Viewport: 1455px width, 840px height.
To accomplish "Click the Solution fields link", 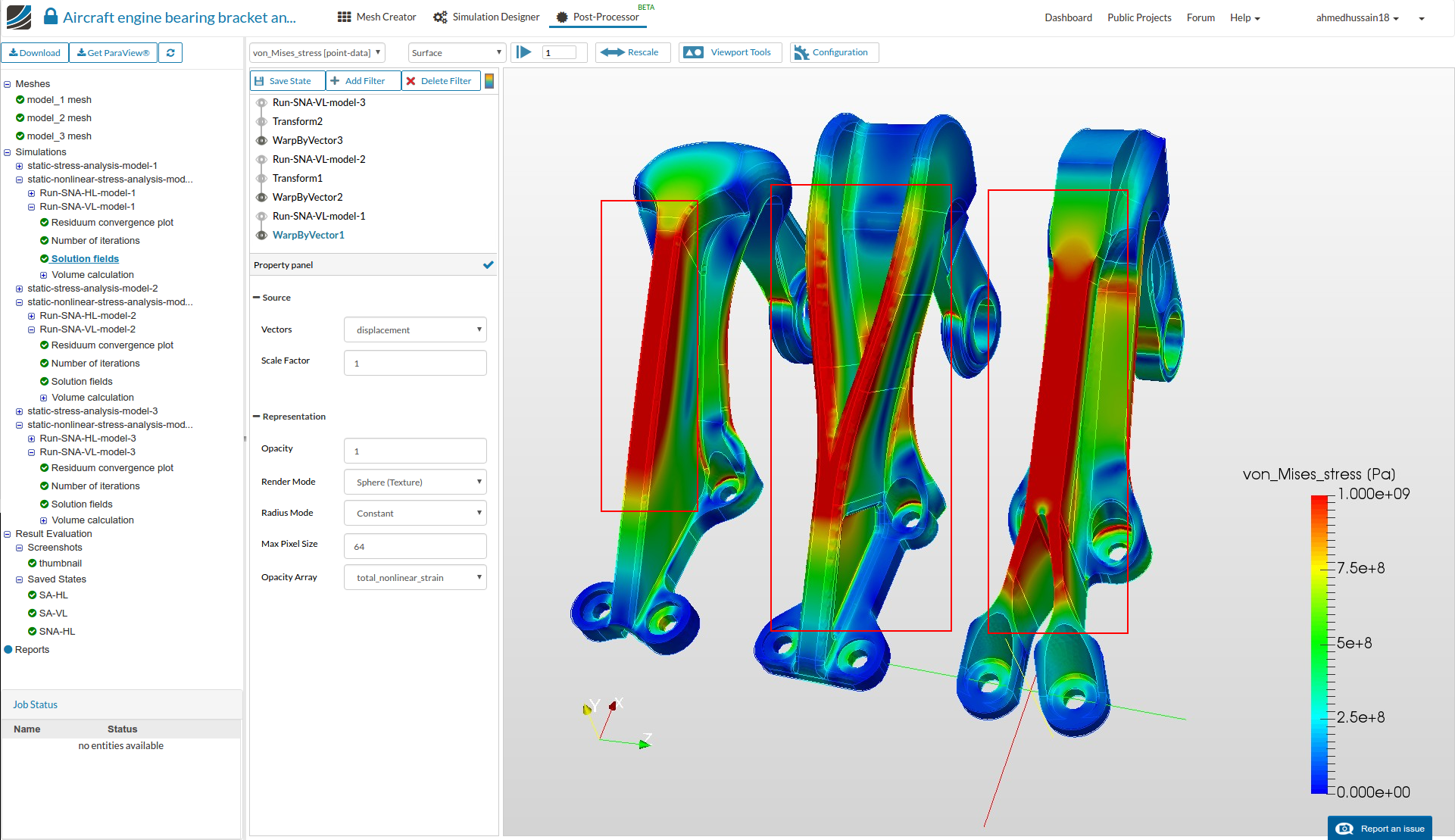I will (x=85, y=259).
